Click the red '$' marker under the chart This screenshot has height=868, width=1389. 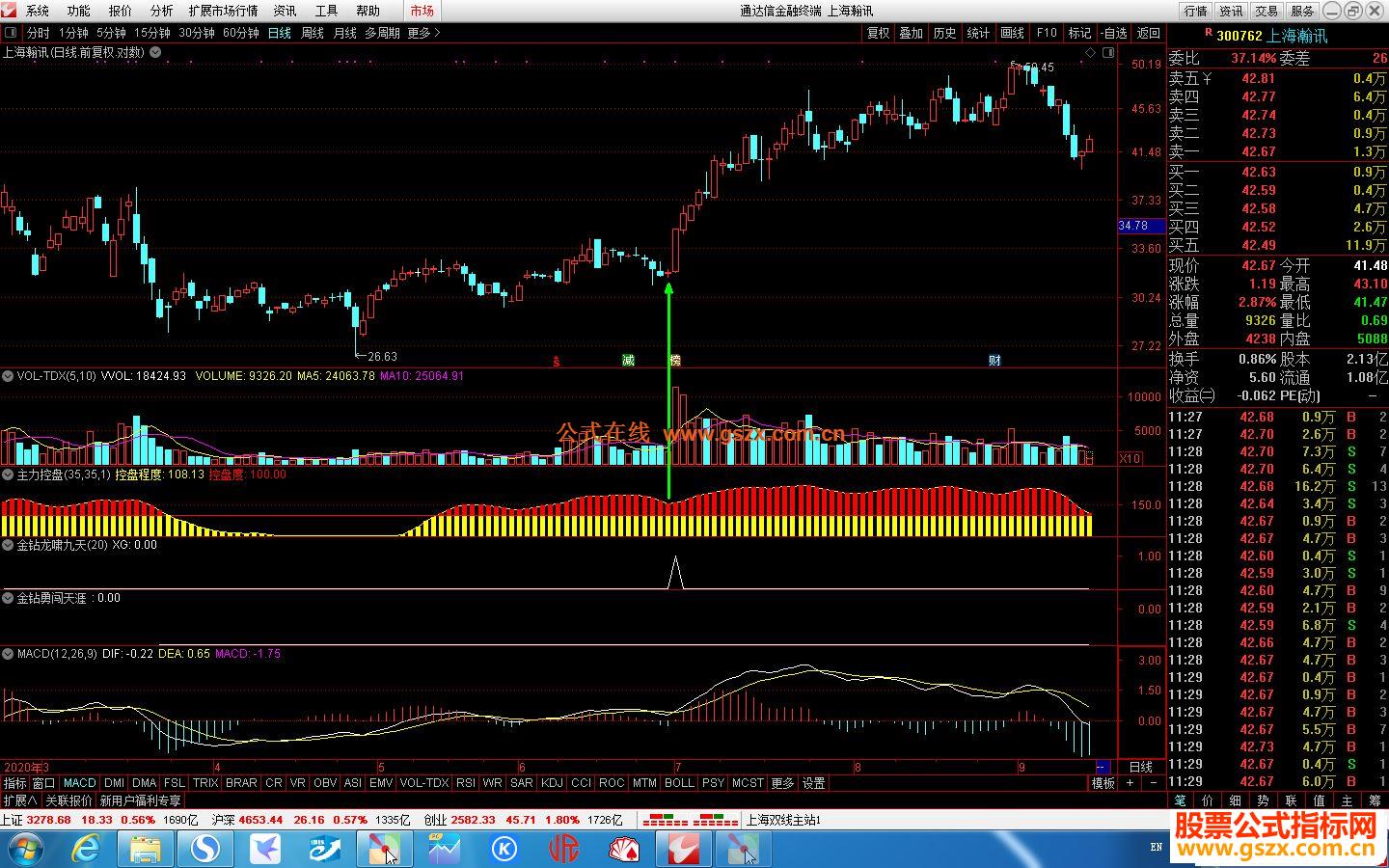tap(556, 362)
